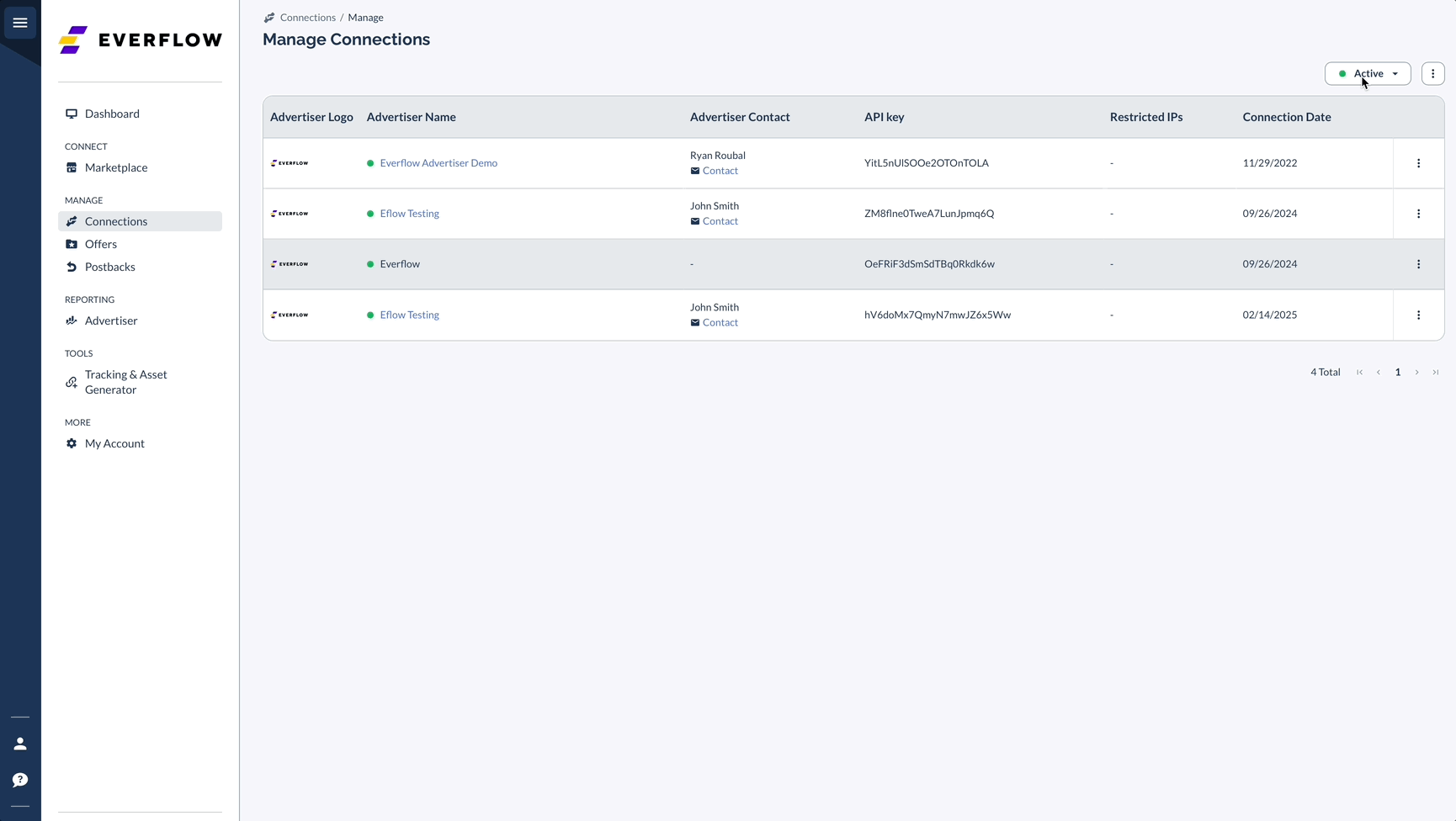Image resolution: width=1456 pixels, height=821 pixels.
Task: Select the Dashboard monitor icon
Action: pyautogui.click(x=72, y=113)
